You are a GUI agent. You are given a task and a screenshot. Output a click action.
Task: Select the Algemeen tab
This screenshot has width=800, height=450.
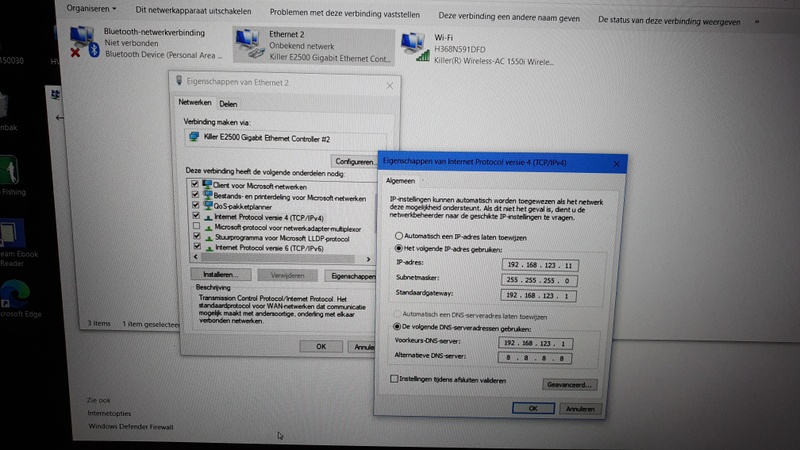click(x=401, y=181)
